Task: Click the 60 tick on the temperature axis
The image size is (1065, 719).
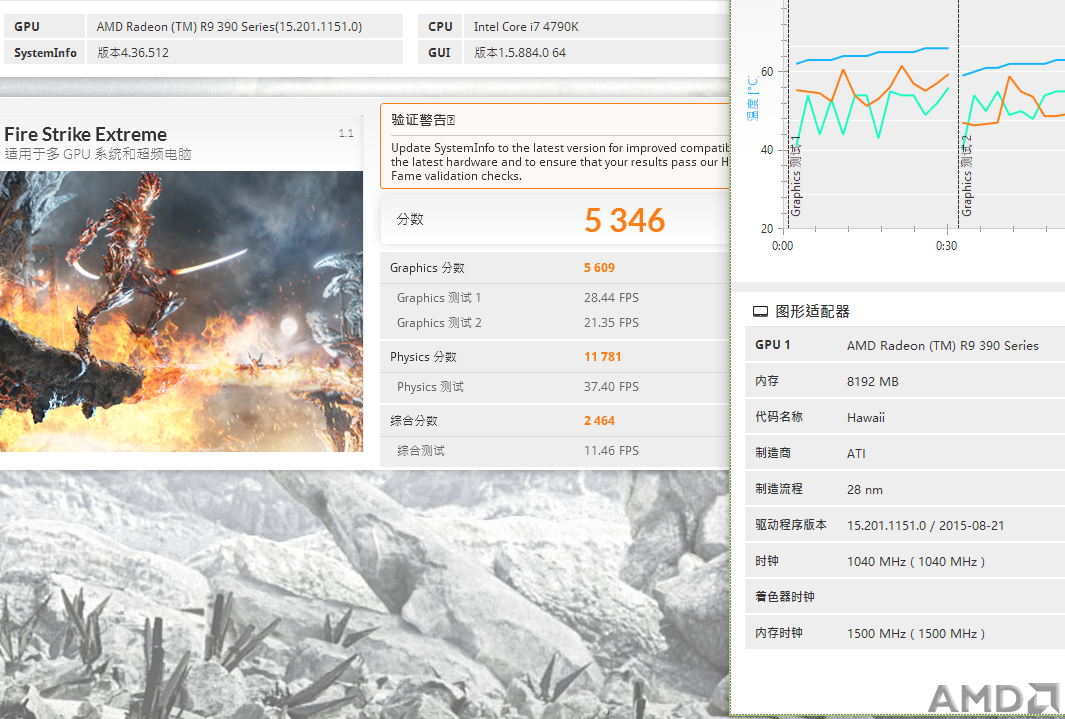Action: click(767, 71)
